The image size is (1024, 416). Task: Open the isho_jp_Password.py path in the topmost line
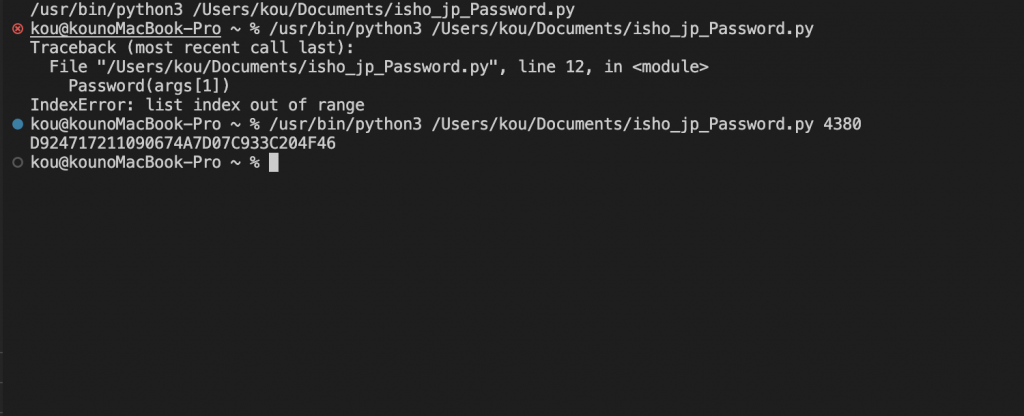tap(383, 10)
